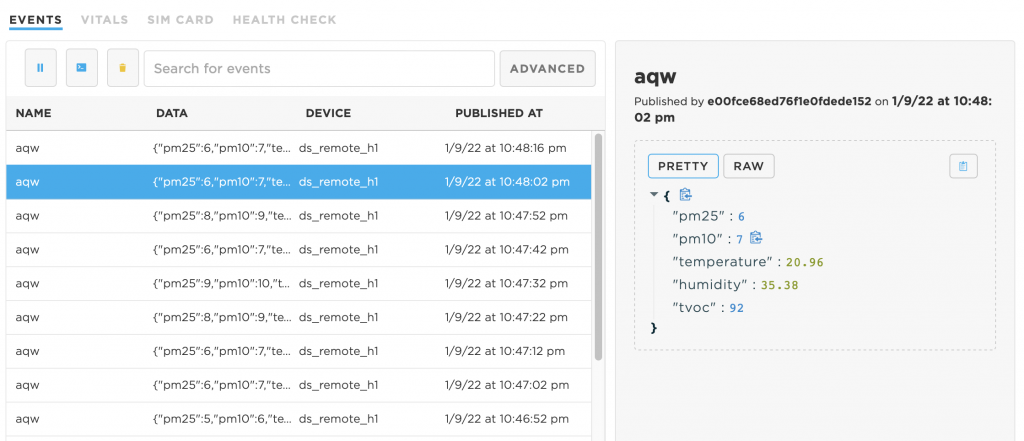Select event published at 10:46:52 pm
The width and height of the screenshot is (1024, 441).
[298, 419]
